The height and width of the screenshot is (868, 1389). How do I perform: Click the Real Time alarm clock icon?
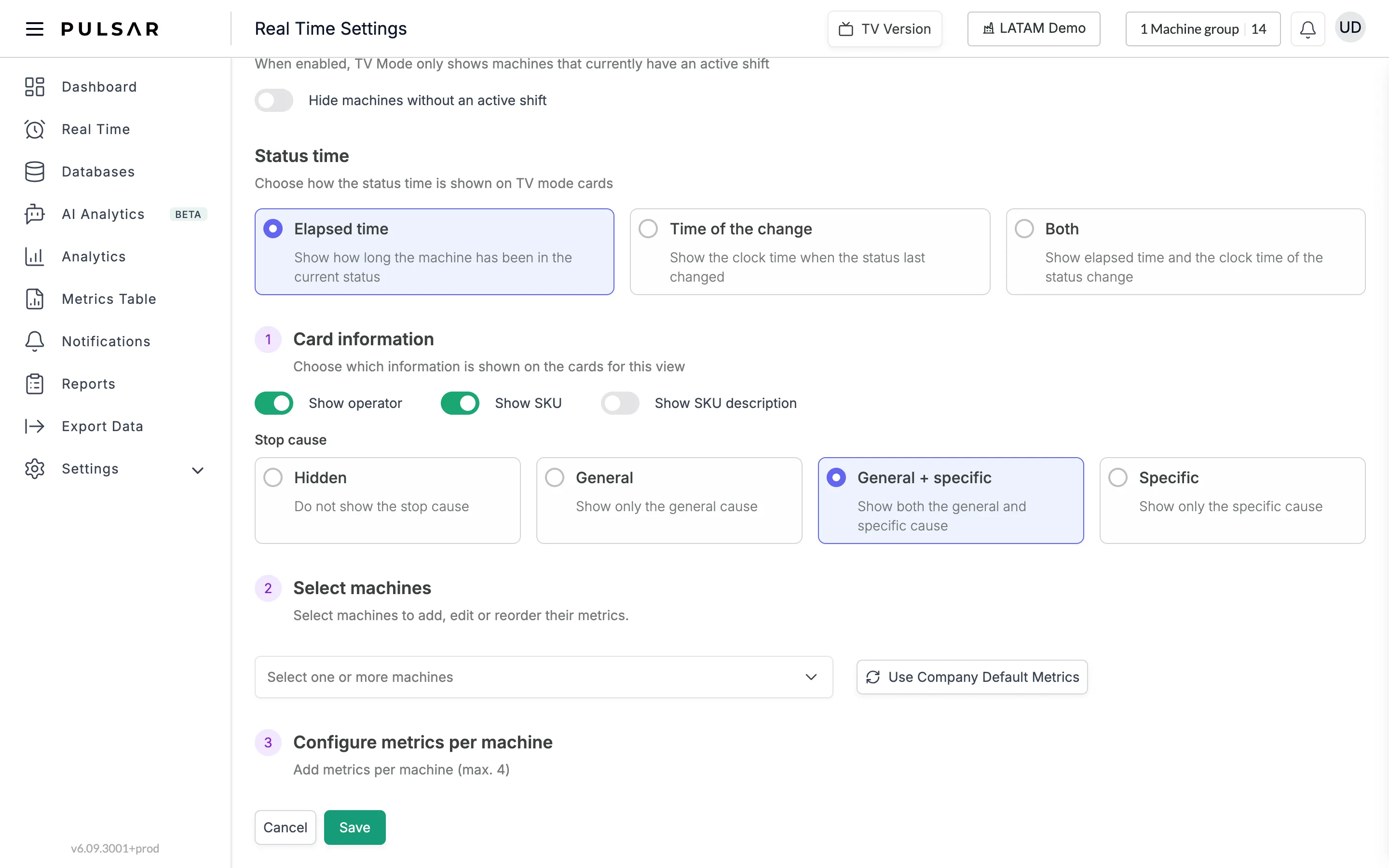coord(34,129)
